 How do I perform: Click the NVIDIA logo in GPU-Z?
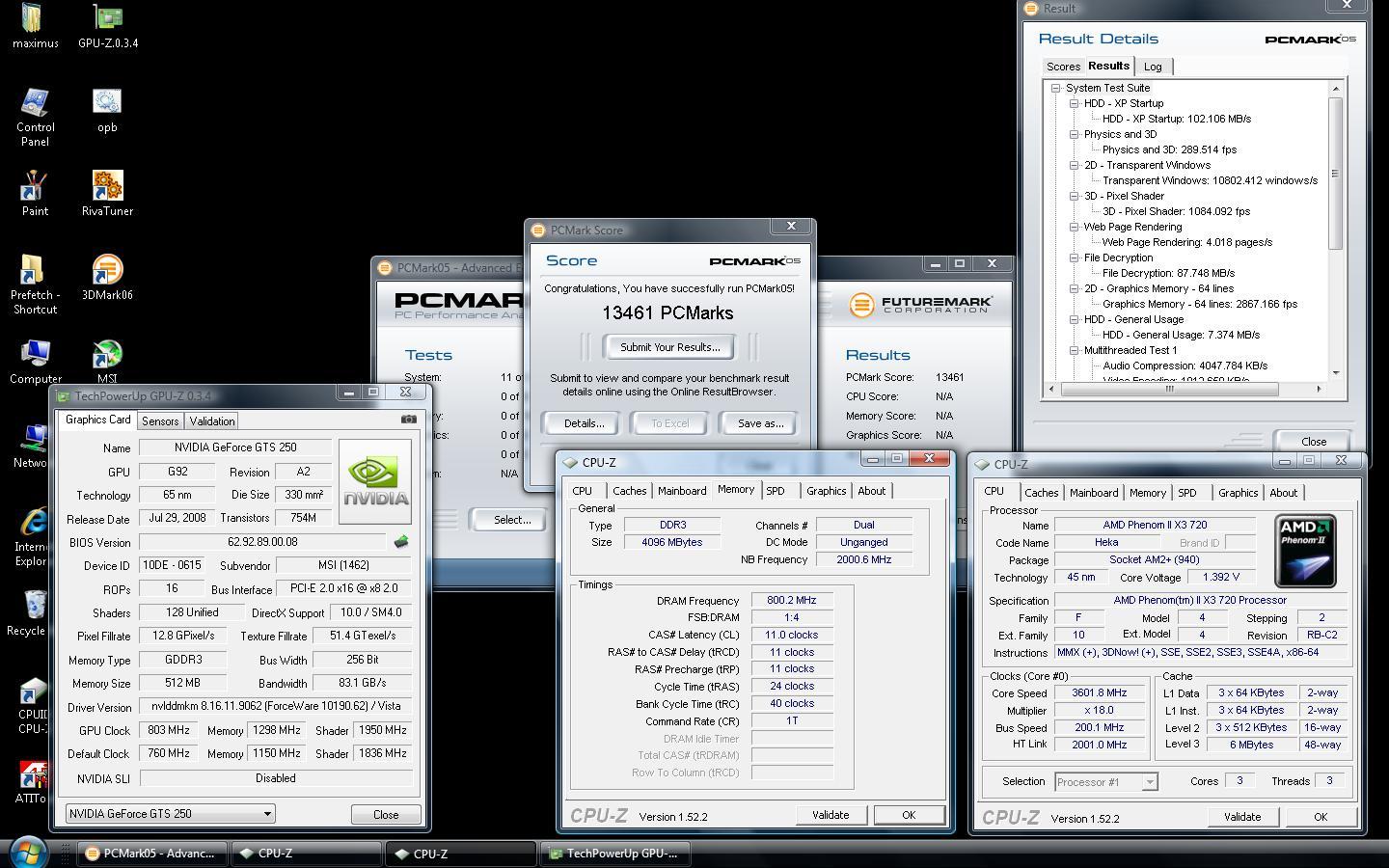click(x=376, y=480)
